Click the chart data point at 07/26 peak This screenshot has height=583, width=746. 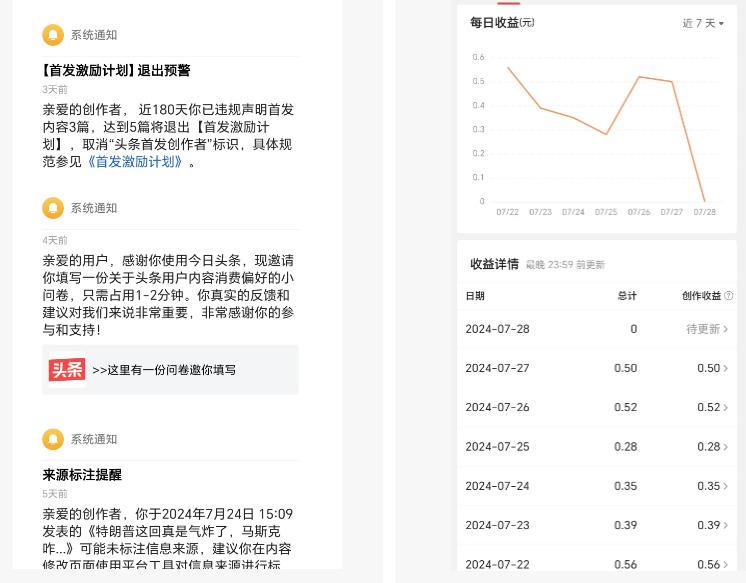click(x=639, y=77)
